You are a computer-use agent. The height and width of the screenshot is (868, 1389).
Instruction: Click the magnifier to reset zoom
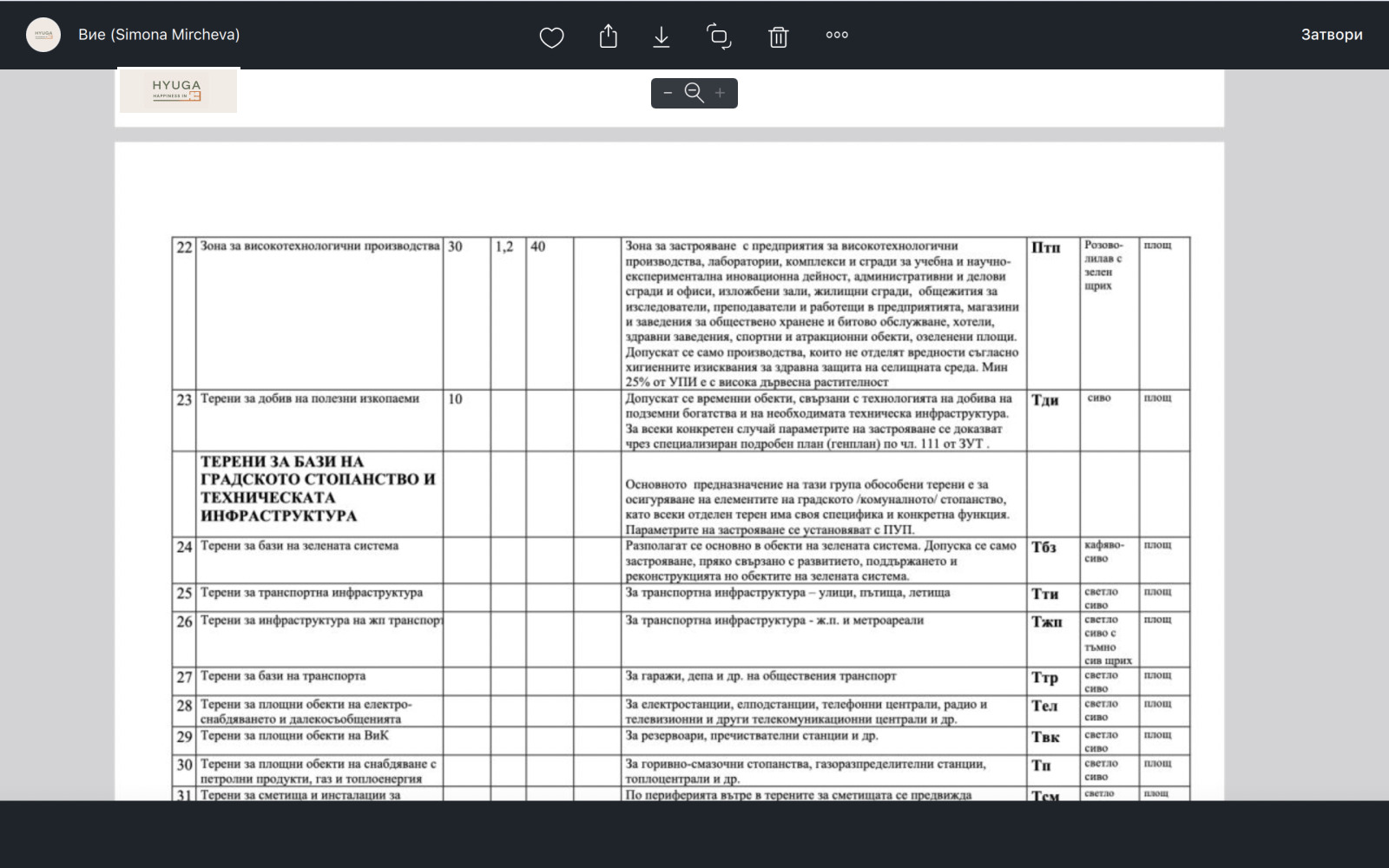(694, 93)
